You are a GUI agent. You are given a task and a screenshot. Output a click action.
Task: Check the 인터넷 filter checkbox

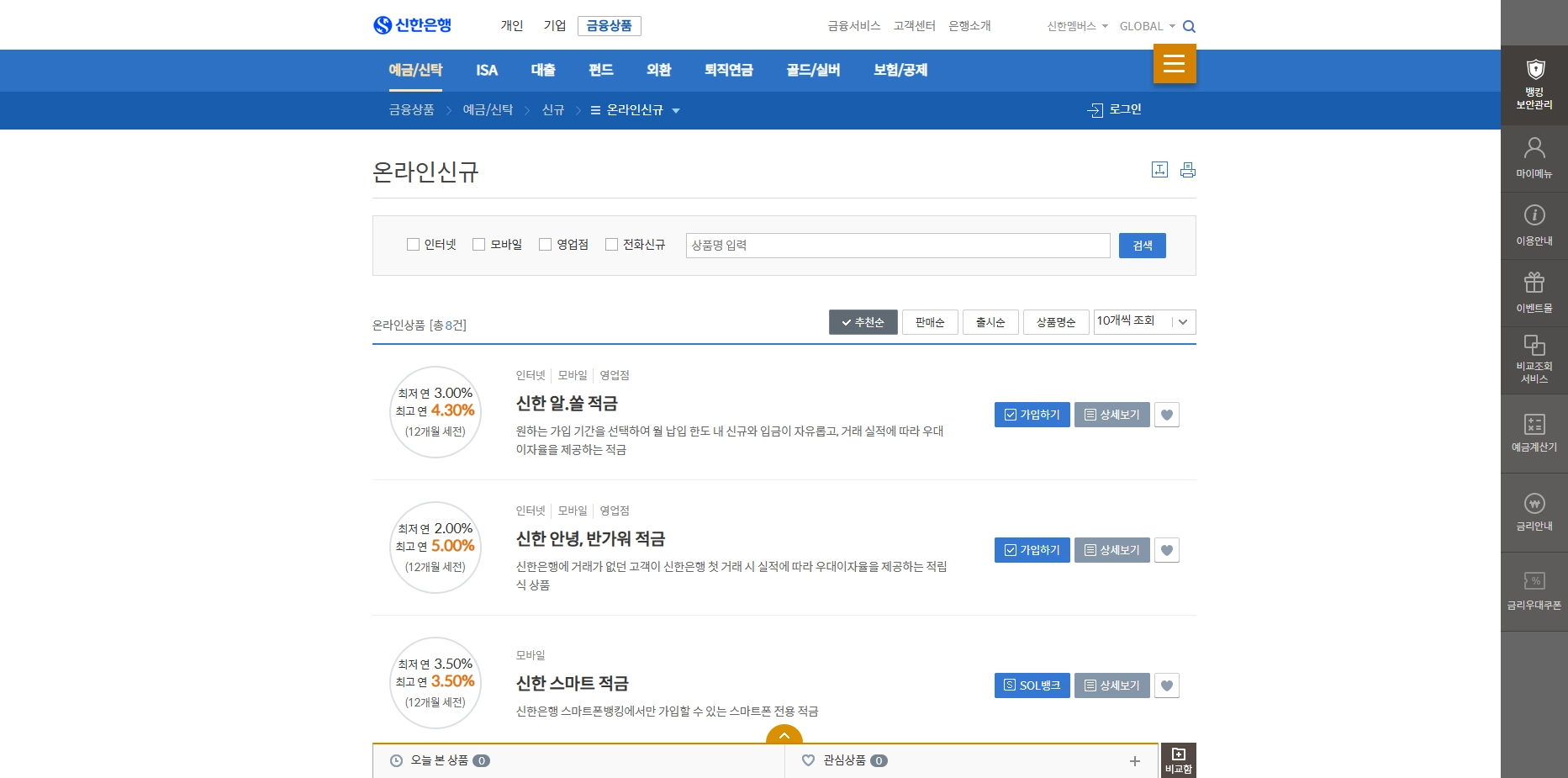click(413, 245)
